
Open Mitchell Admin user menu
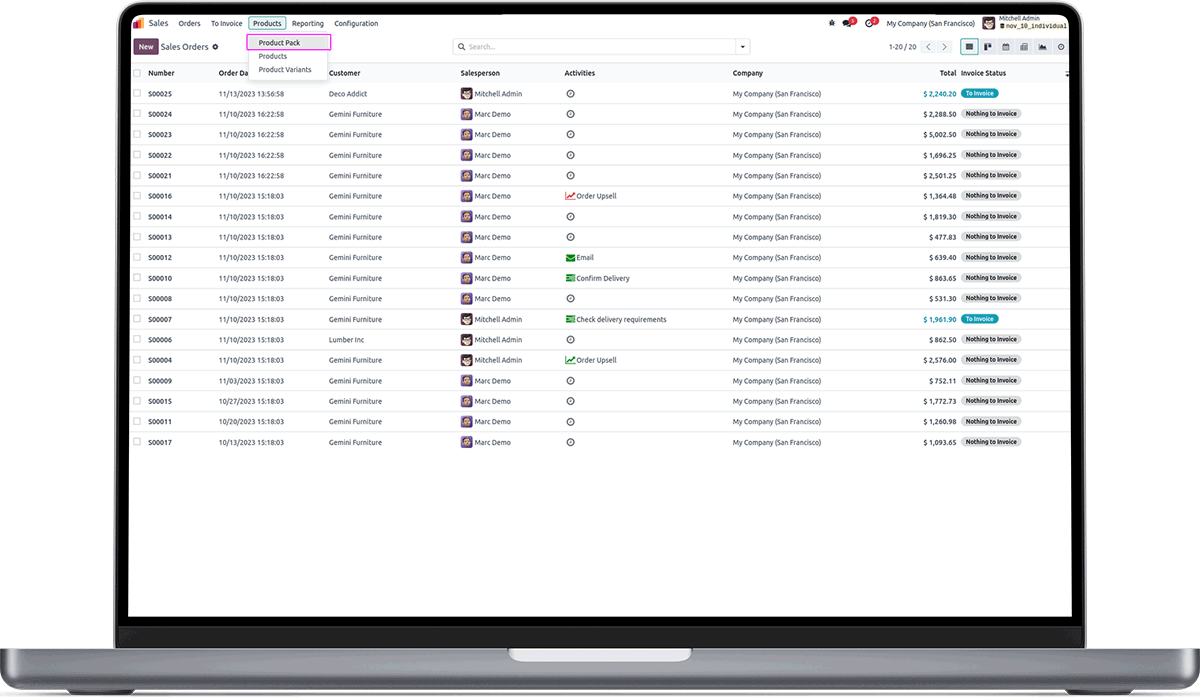click(1025, 23)
